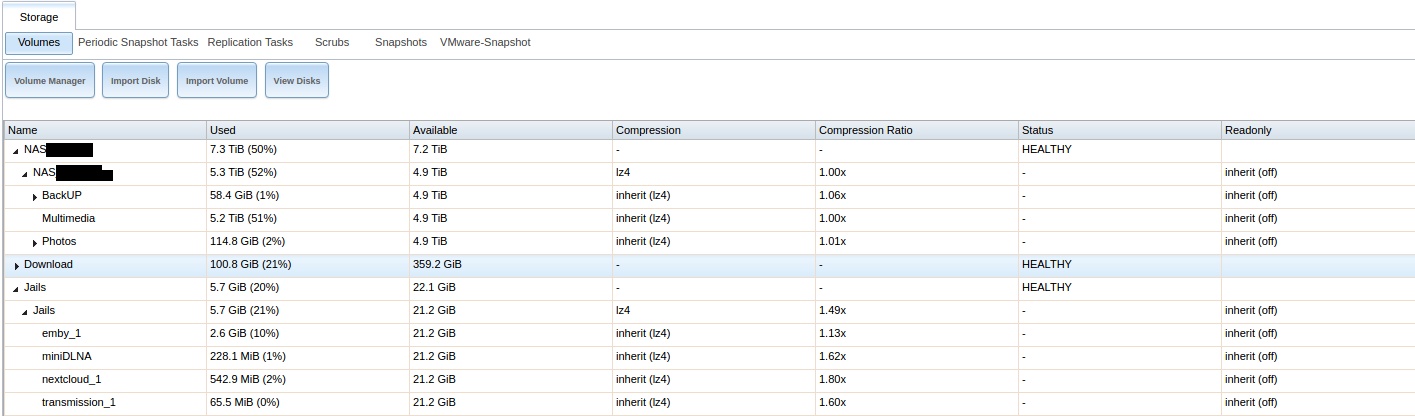
Task: Select the Multimedia dataset row
Action: pyautogui.click(x=68, y=218)
